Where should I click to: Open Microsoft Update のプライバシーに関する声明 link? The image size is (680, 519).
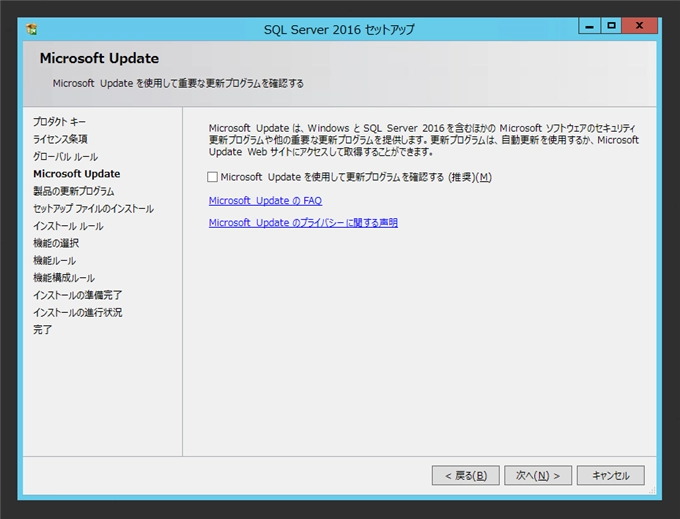(x=303, y=223)
